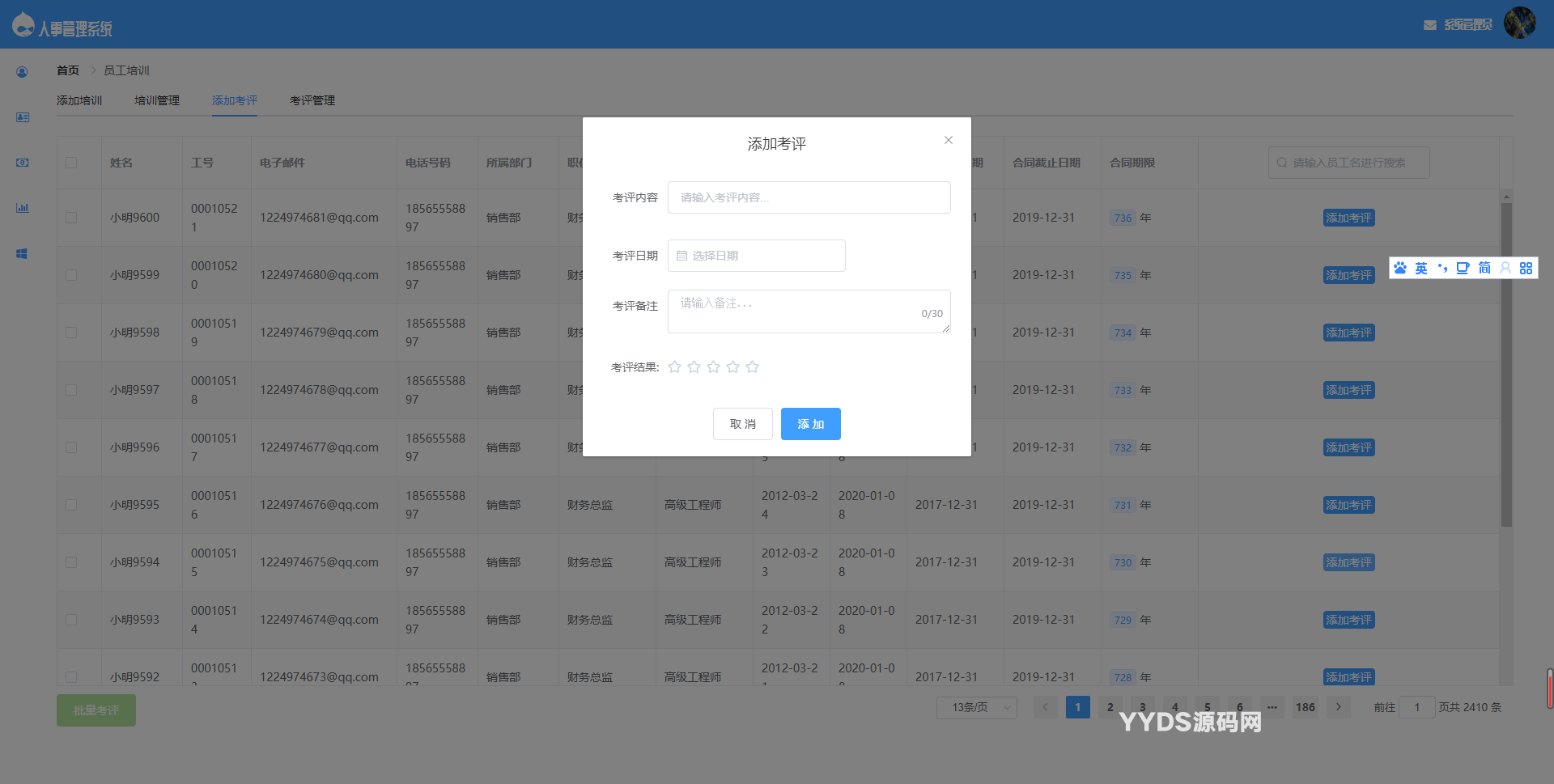Switch to the 培训管理 tab

tap(157, 100)
